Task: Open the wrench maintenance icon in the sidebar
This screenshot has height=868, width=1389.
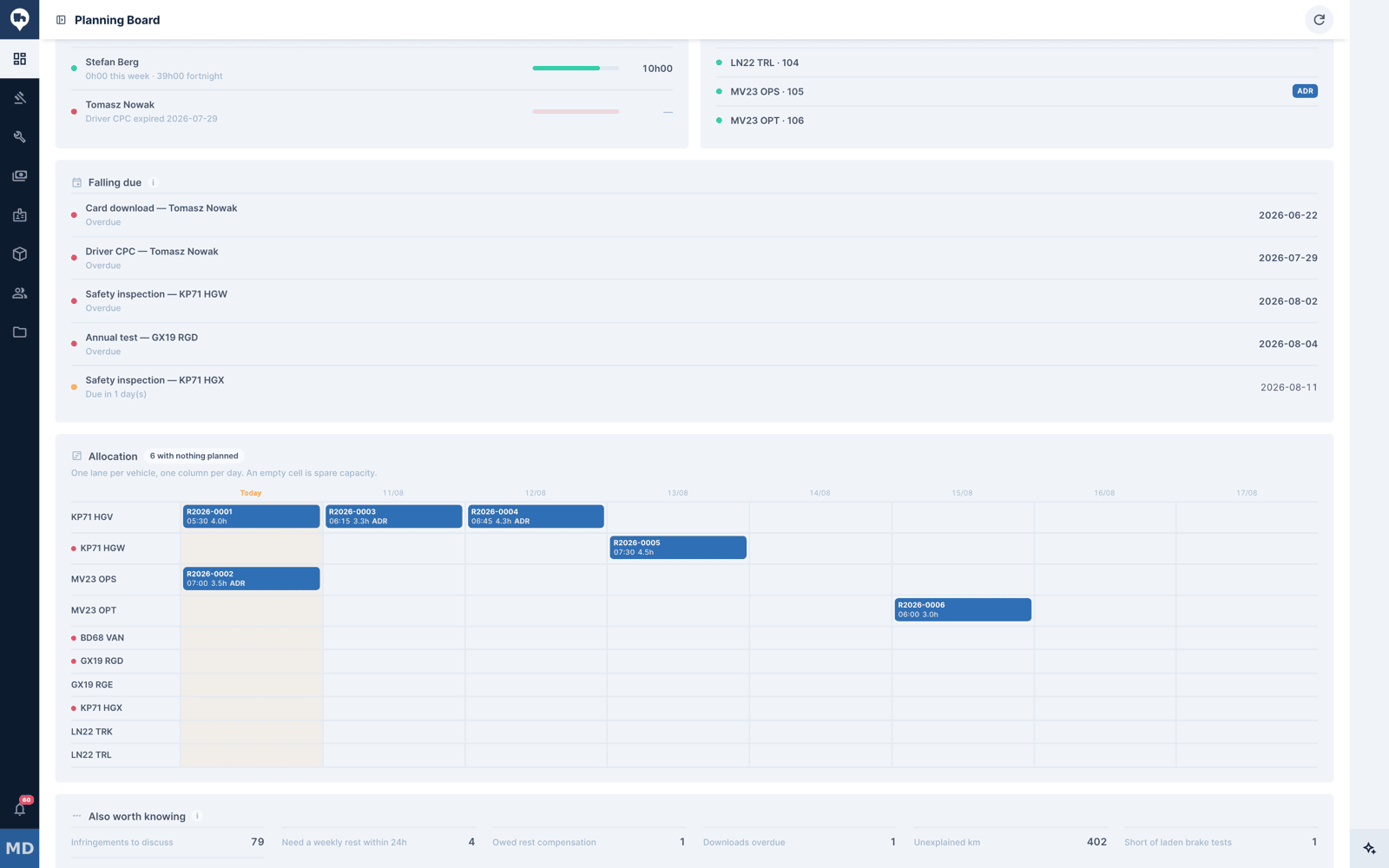Action: pos(19,137)
